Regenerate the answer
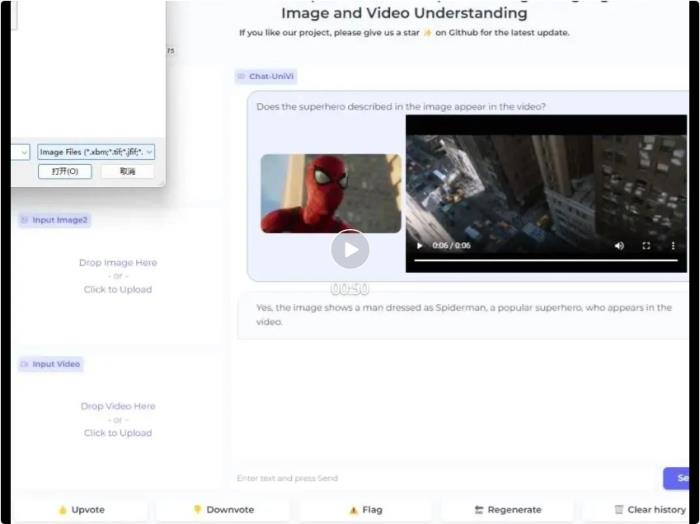 (508, 509)
